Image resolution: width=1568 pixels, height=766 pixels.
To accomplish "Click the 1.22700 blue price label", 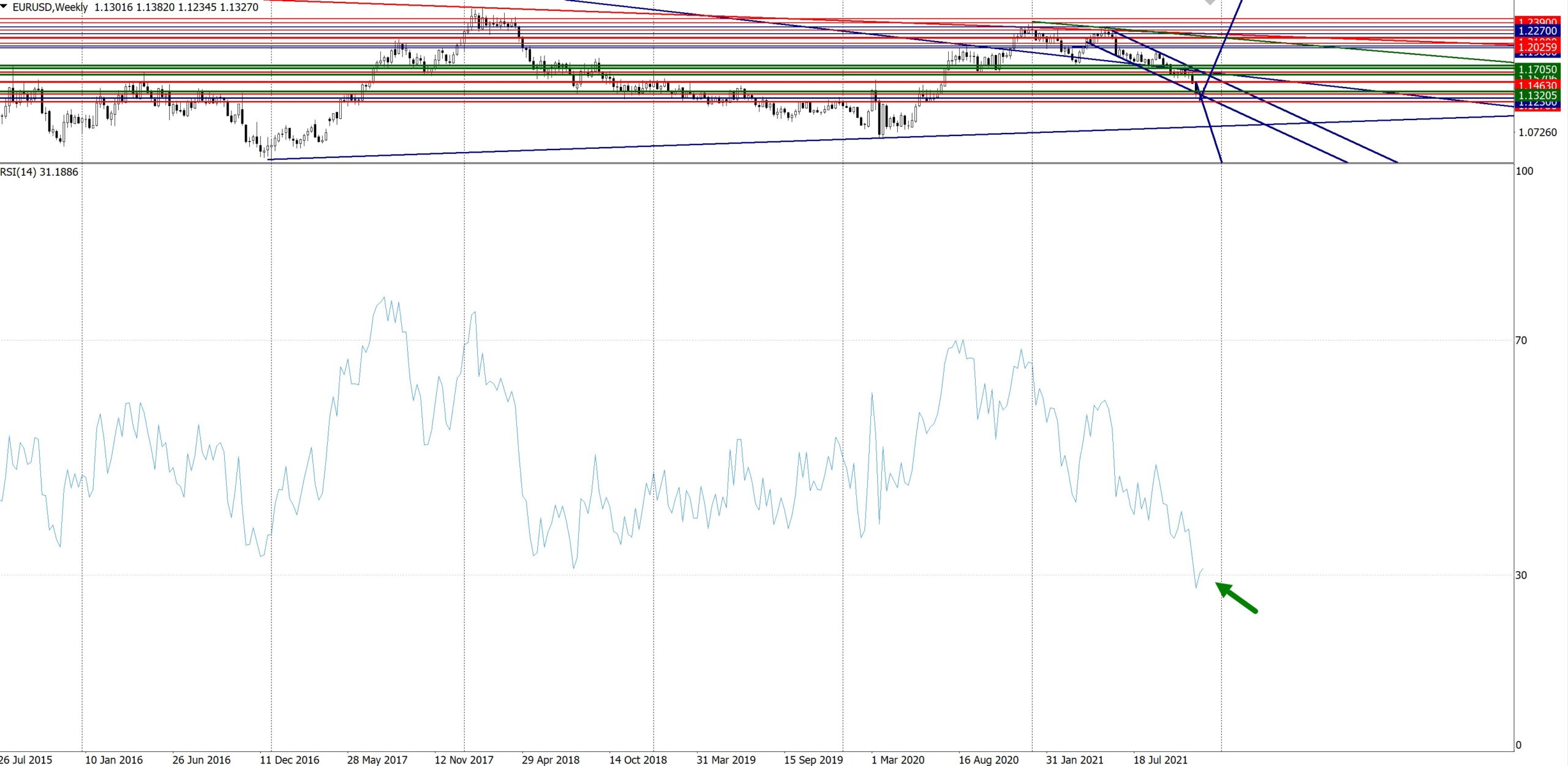I will [1537, 31].
